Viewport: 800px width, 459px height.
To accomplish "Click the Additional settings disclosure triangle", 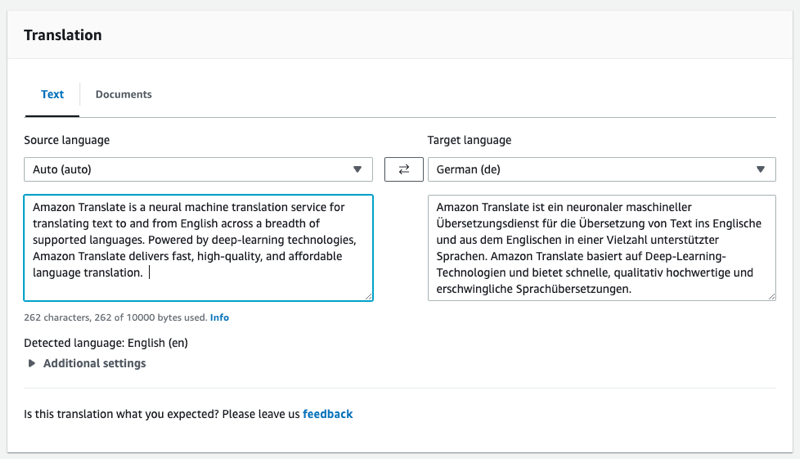I will pyautogui.click(x=32, y=364).
